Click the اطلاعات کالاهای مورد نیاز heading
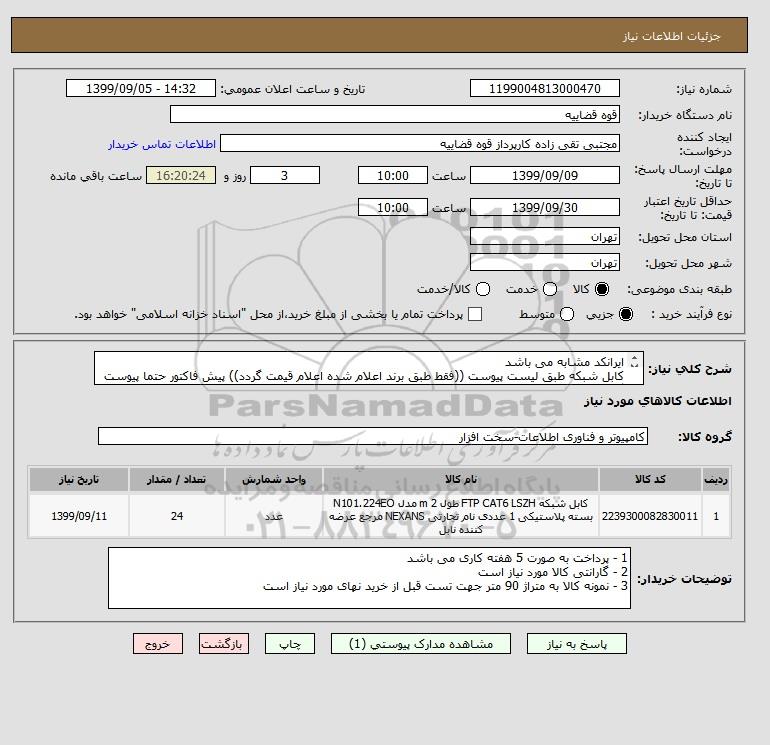This screenshot has width=770, height=745. [x=658, y=401]
